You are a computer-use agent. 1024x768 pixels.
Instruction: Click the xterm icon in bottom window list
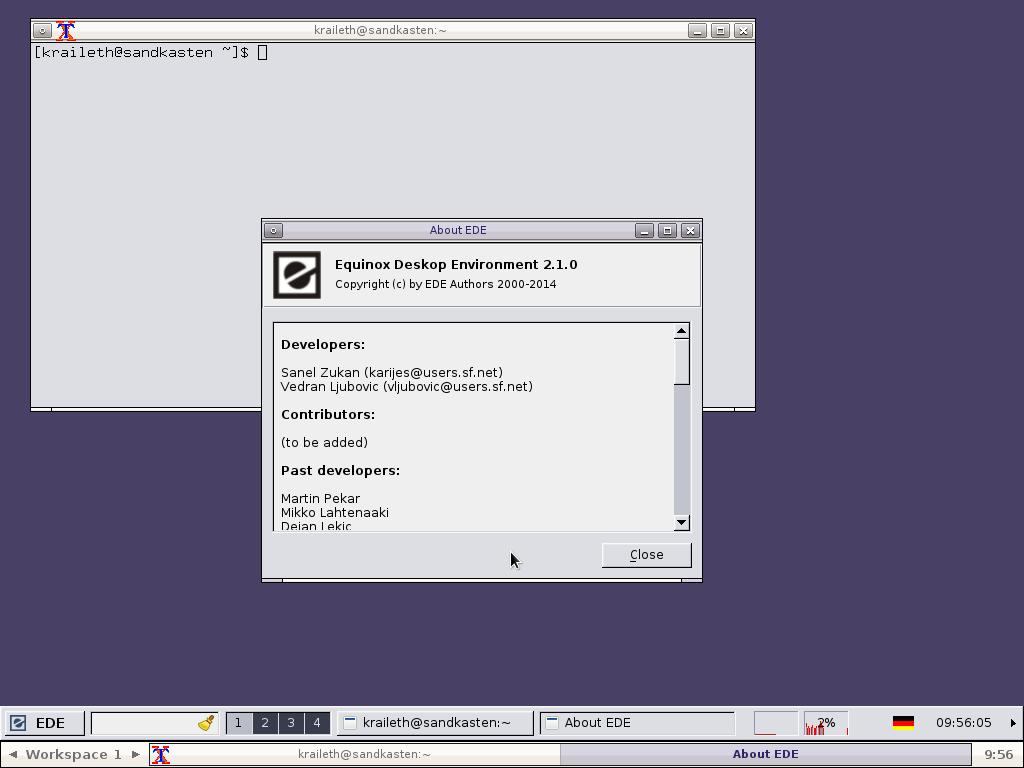160,754
